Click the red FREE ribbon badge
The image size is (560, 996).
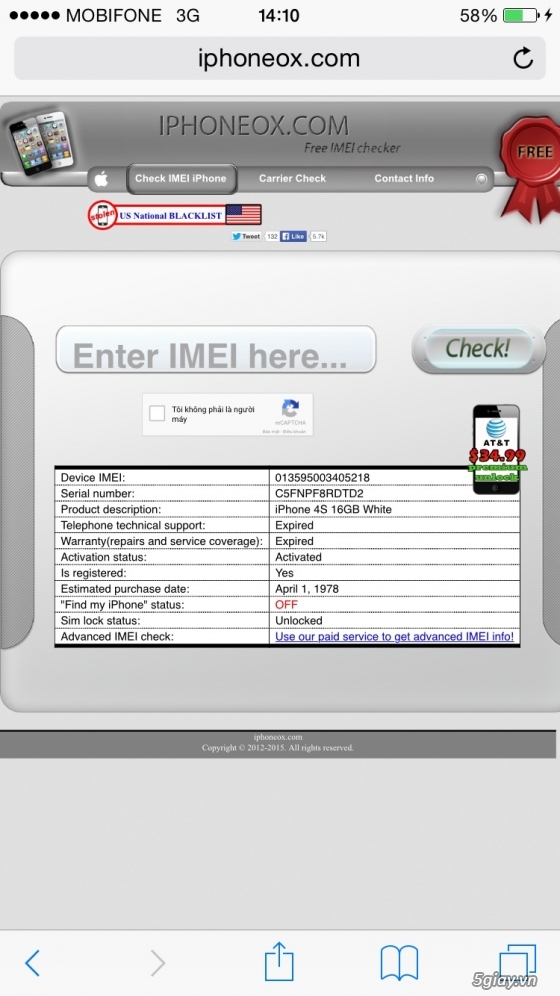530,166
